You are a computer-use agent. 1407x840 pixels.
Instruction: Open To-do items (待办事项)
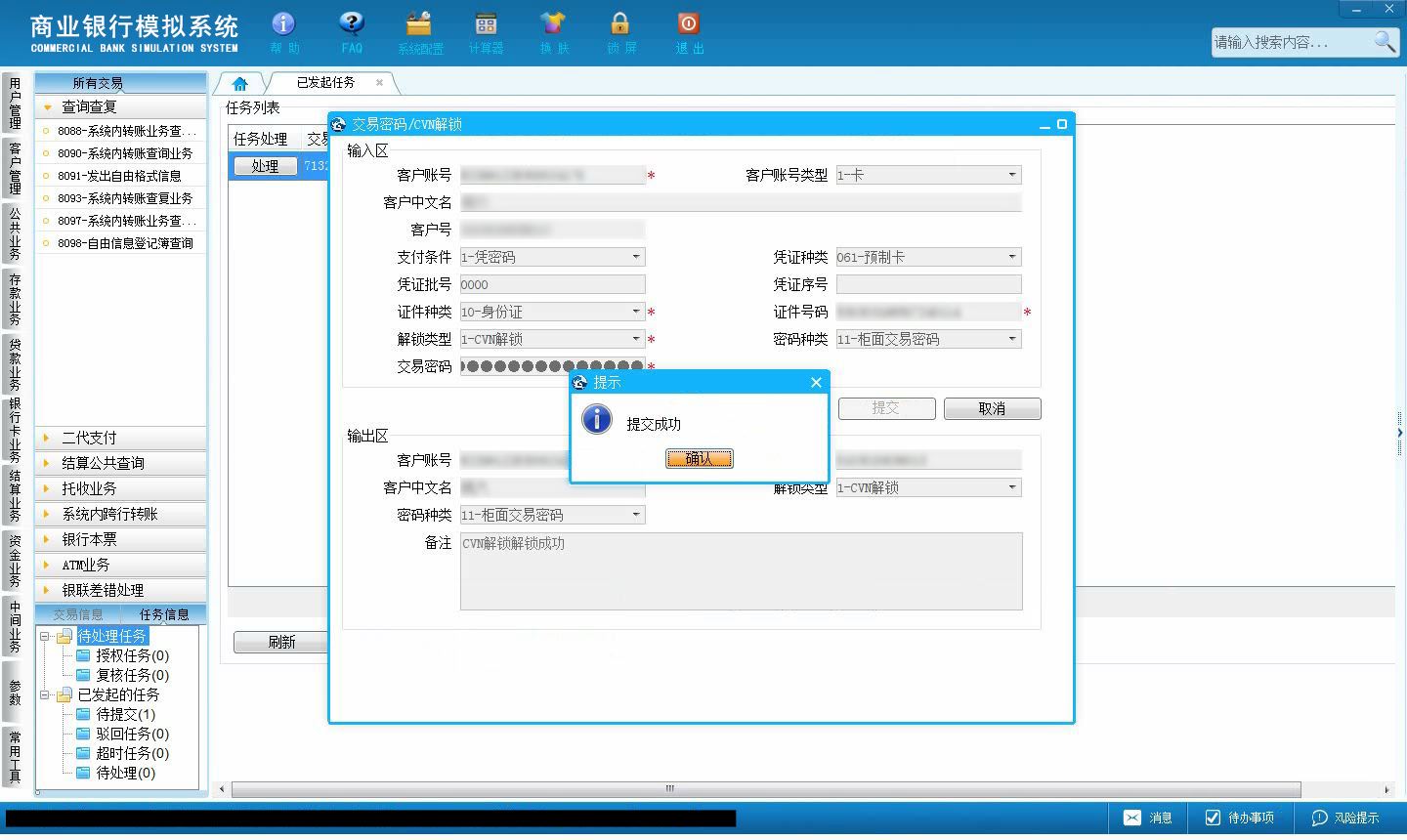[1240, 818]
